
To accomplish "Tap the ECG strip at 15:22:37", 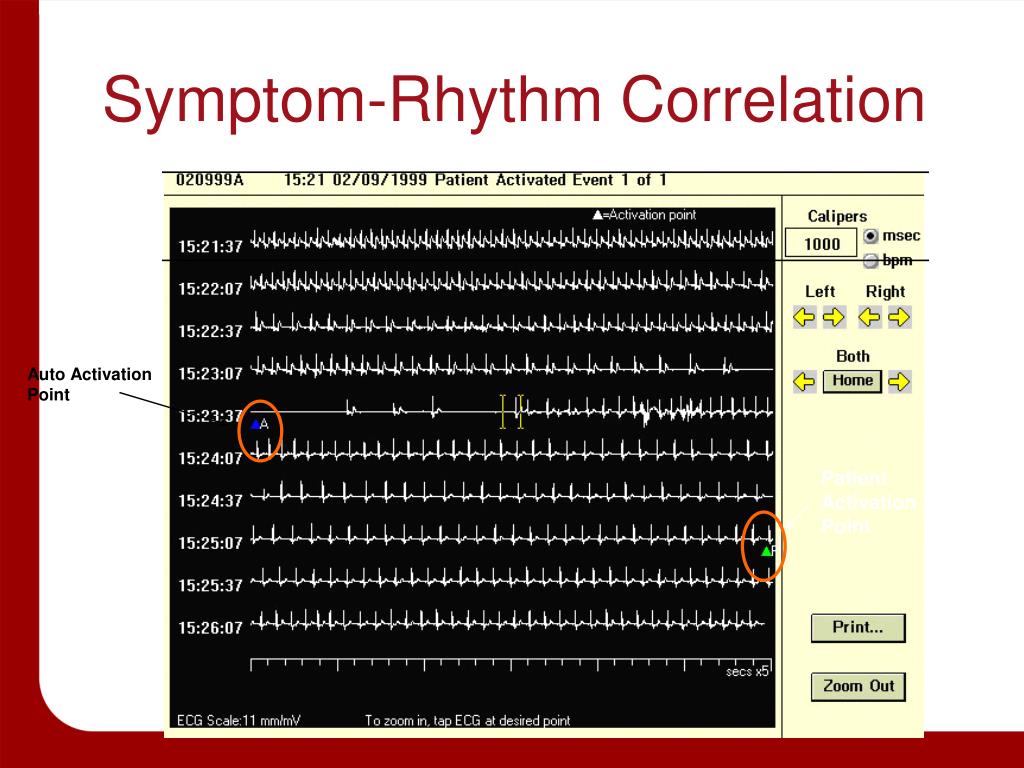I will [x=512, y=324].
